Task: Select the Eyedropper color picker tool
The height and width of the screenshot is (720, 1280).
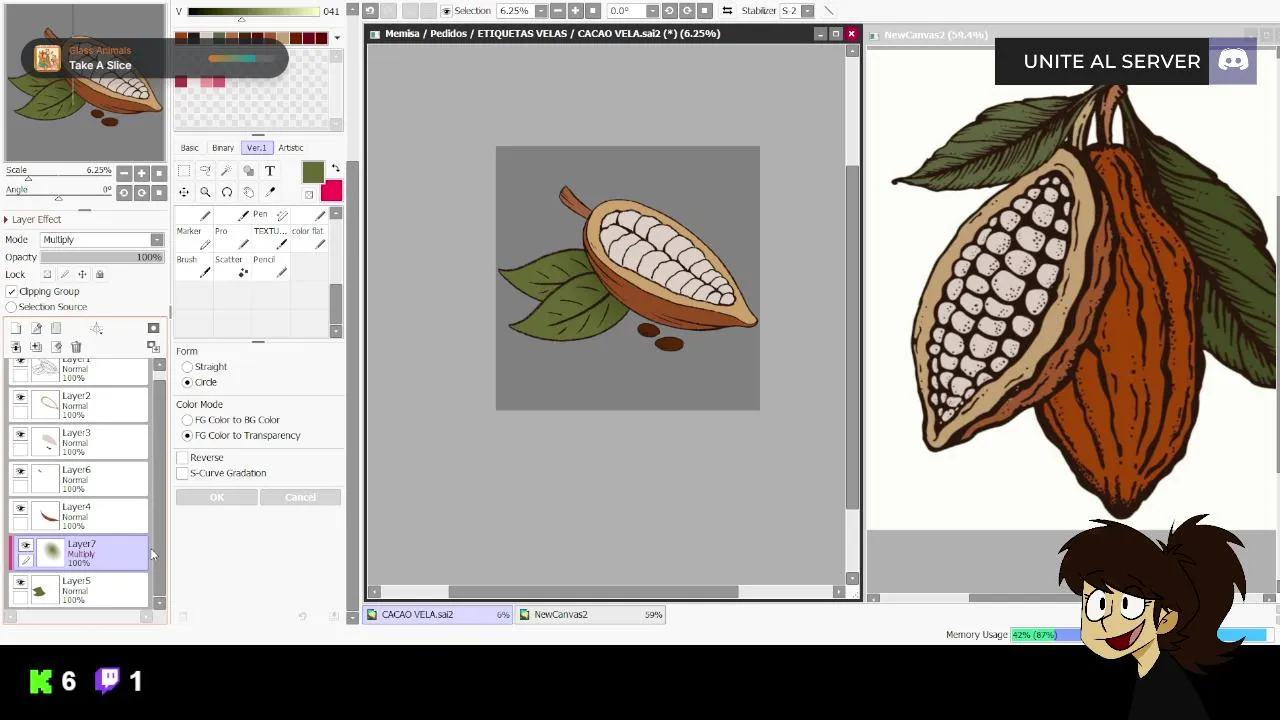Action: pyautogui.click(x=269, y=192)
